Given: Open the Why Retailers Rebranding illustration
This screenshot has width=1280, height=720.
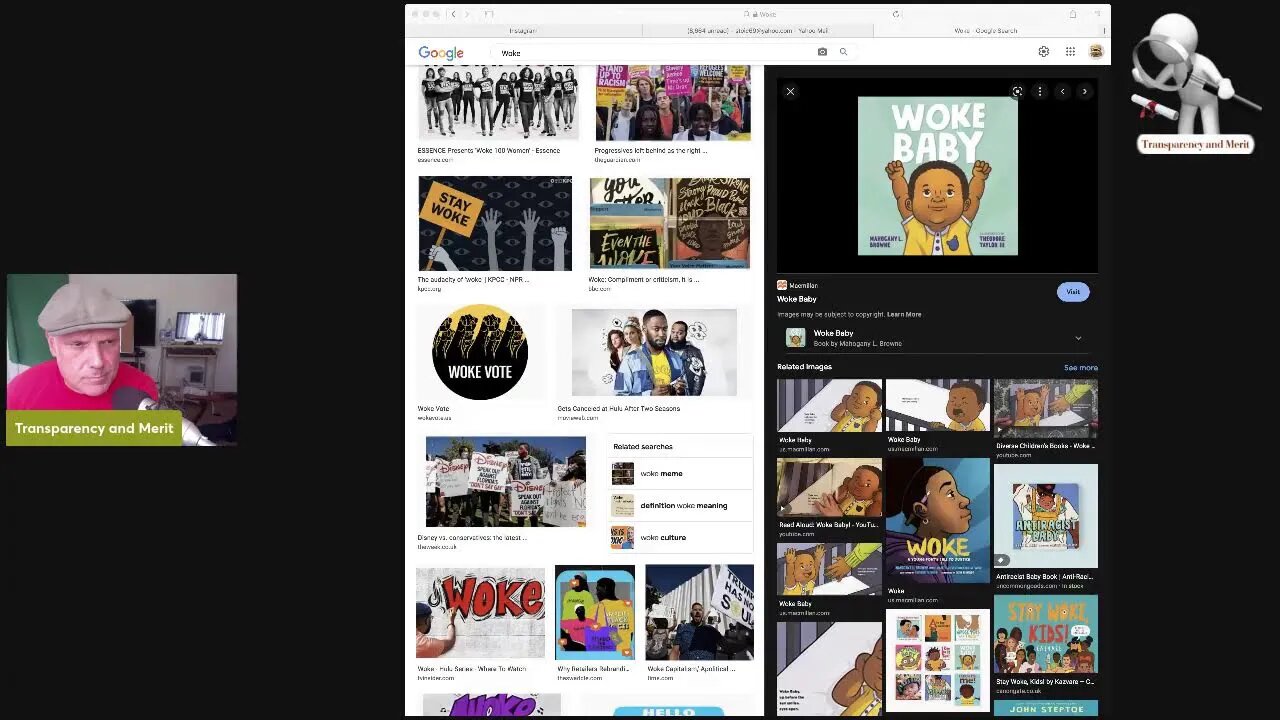Looking at the screenshot, I should click(x=595, y=612).
